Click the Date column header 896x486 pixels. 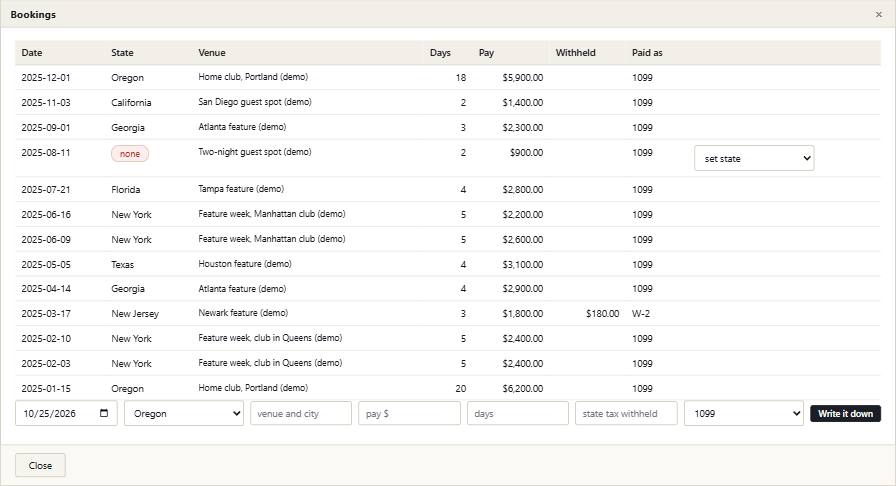[x=32, y=53]
